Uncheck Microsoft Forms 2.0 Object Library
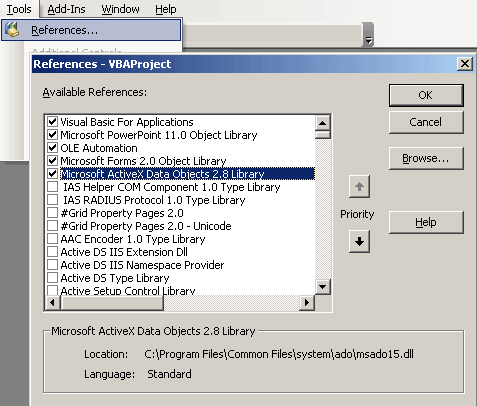Screen dimensions: 477x406 [x=52, y=161]
